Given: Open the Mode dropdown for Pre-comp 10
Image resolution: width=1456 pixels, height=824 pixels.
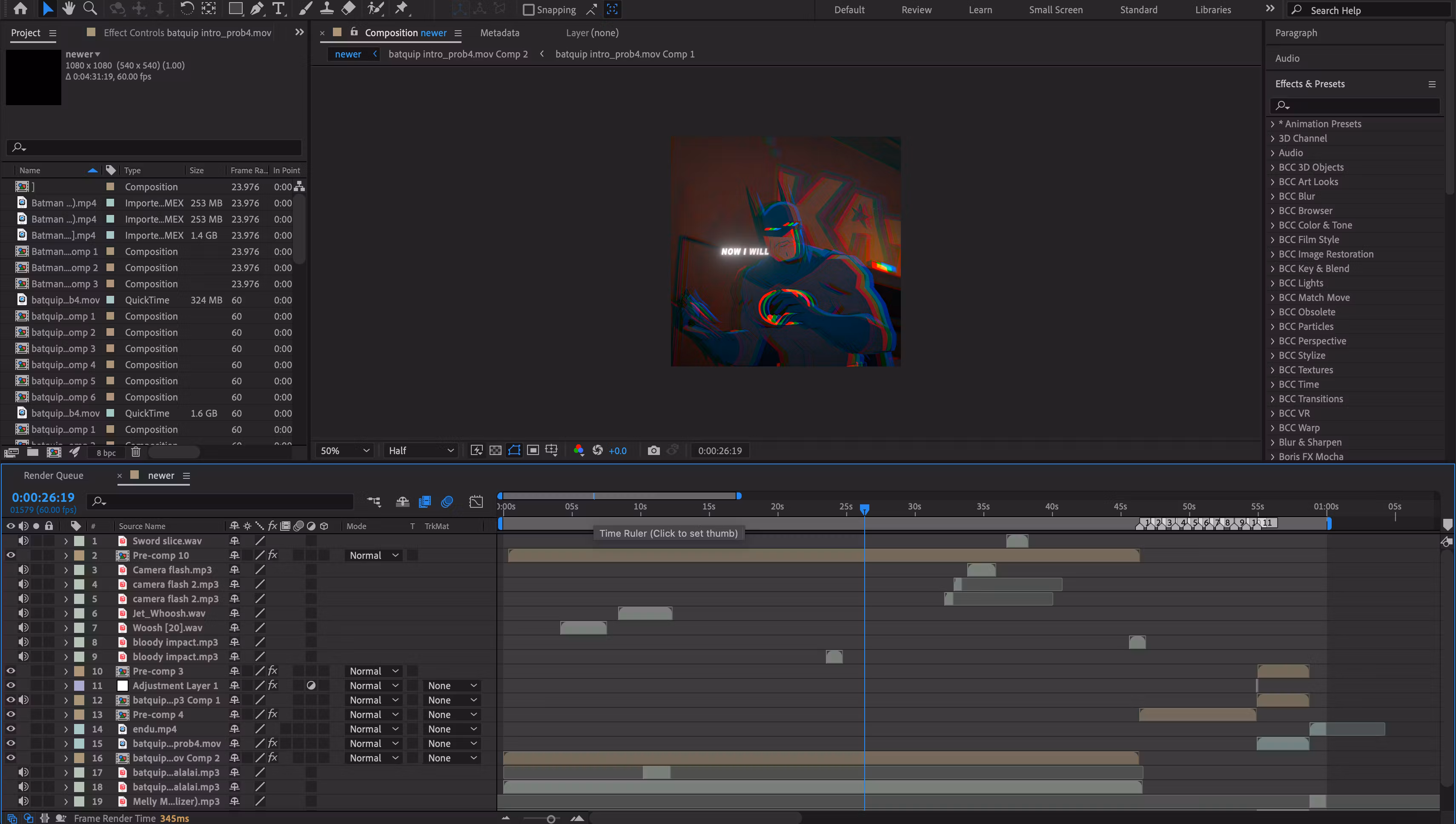Looking at the screenshot, I should pyautogui.click(x=374, y=555).
